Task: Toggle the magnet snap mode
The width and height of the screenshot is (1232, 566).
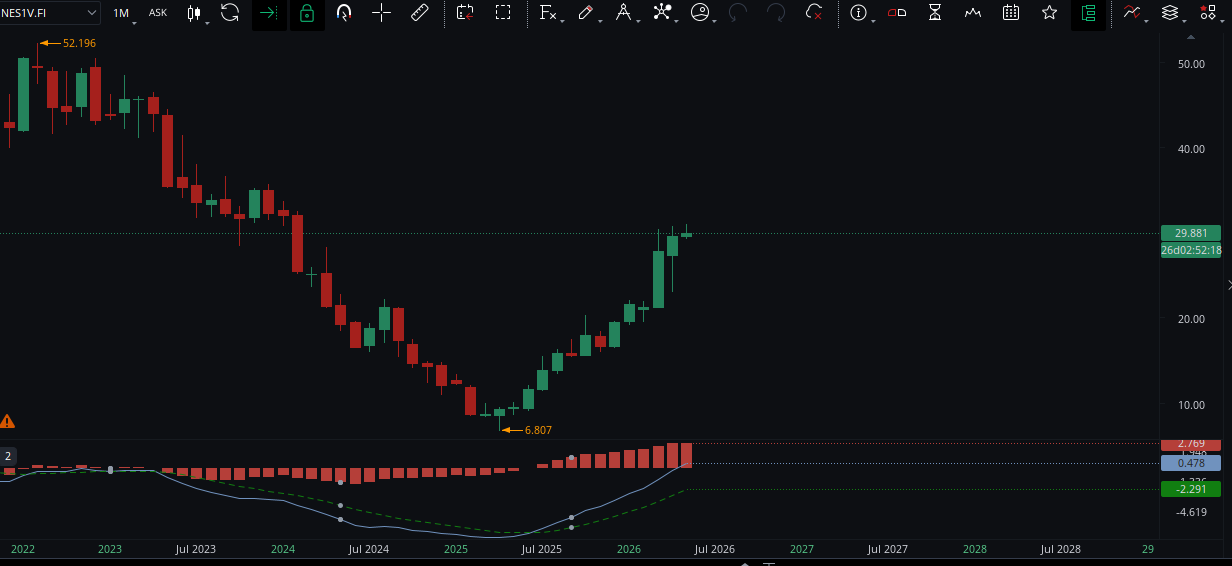Action: (x=344, y=13)
